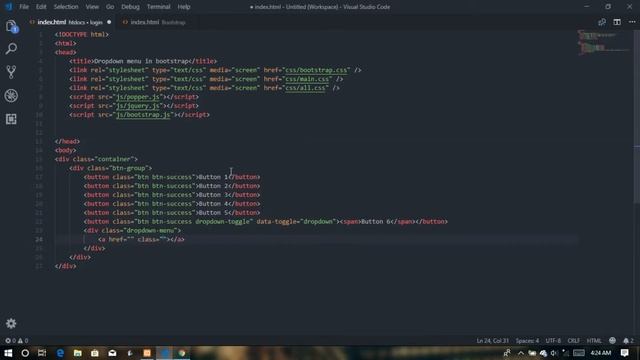Open the Windows Action Center
This screenshot has width=640, height=360.
click(x=624, y=353)
